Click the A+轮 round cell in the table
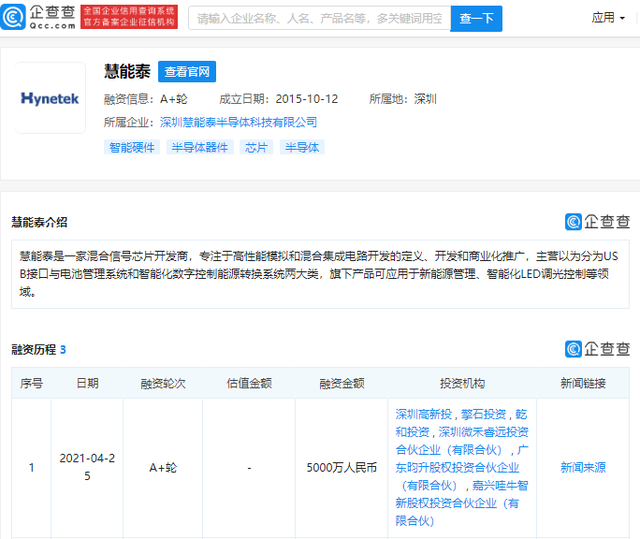640x539 pixels. click(163, 467)
